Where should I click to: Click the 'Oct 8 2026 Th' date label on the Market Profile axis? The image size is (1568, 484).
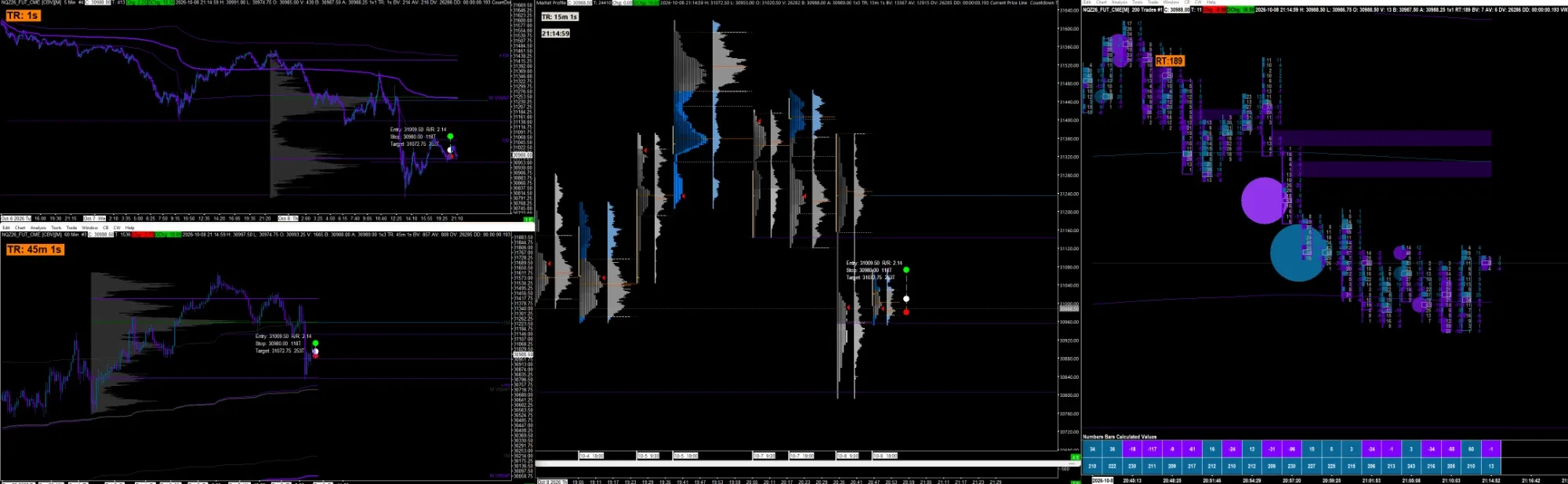click(553, 481)
